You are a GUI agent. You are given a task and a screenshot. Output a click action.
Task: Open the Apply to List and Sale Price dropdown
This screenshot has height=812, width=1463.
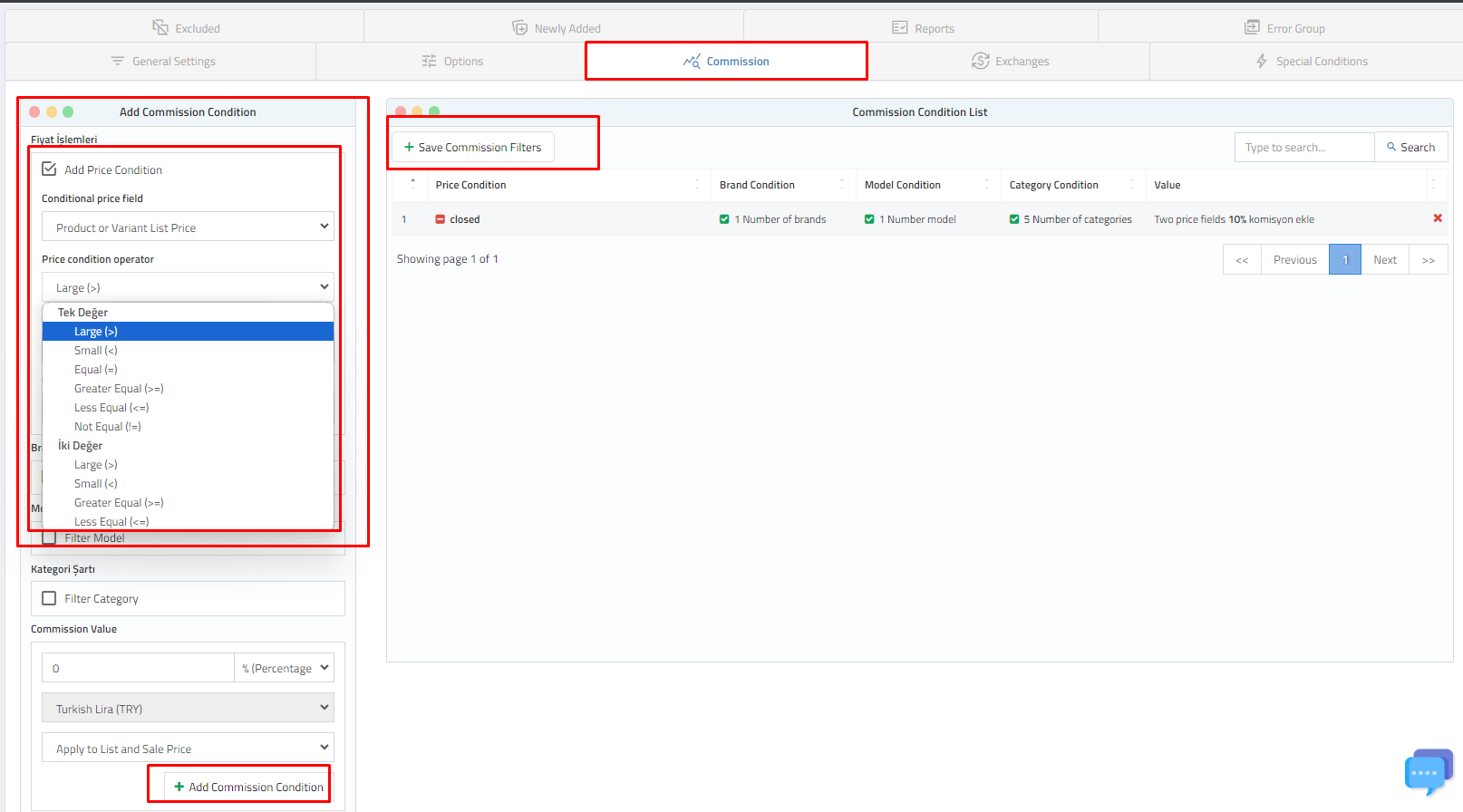pos(188,748)
